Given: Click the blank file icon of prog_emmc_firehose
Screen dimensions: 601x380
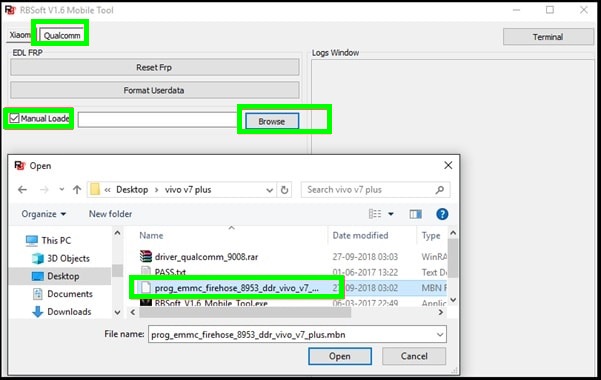Looking at the screenshot, I should pyautogui.click(x=146, y=288).
